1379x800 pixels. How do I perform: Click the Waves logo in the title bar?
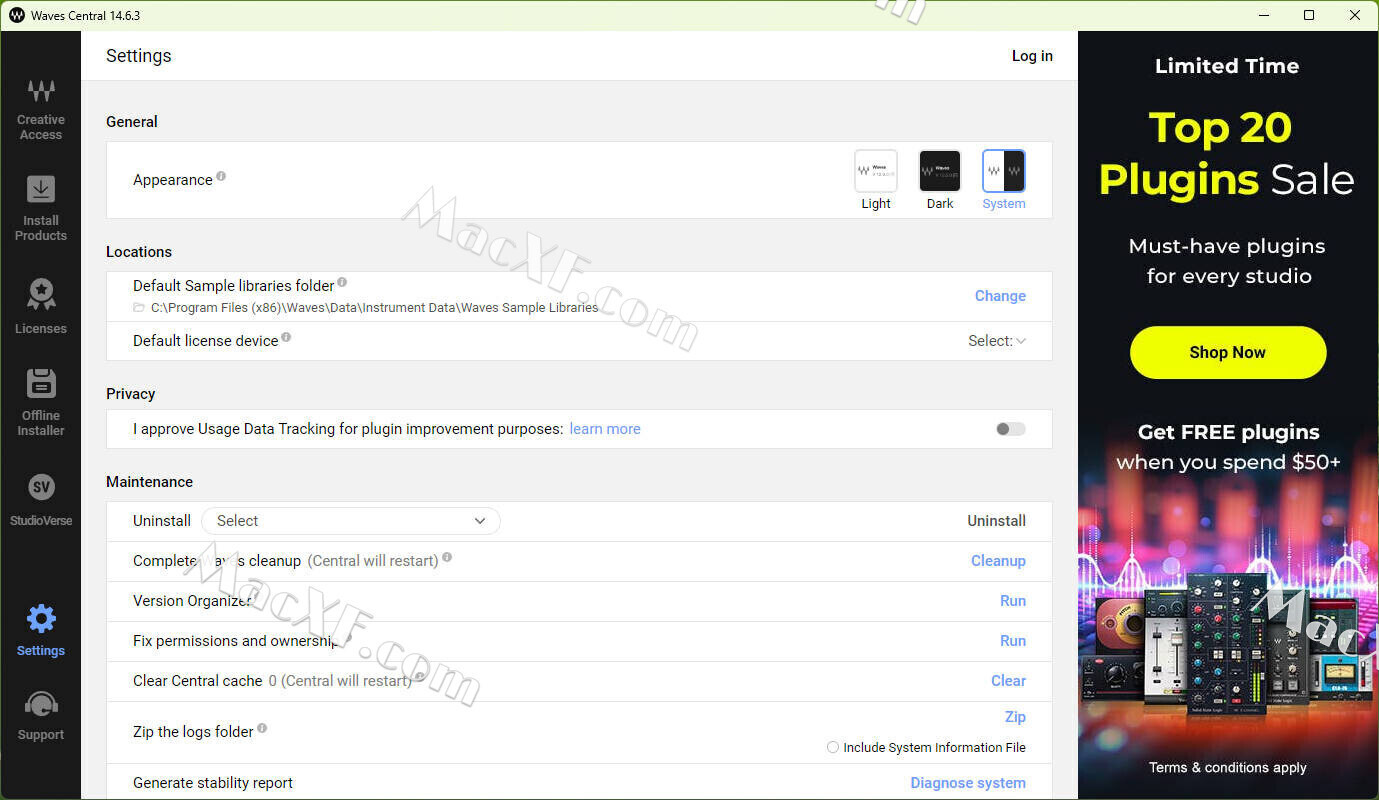click(x=16, y=15)
